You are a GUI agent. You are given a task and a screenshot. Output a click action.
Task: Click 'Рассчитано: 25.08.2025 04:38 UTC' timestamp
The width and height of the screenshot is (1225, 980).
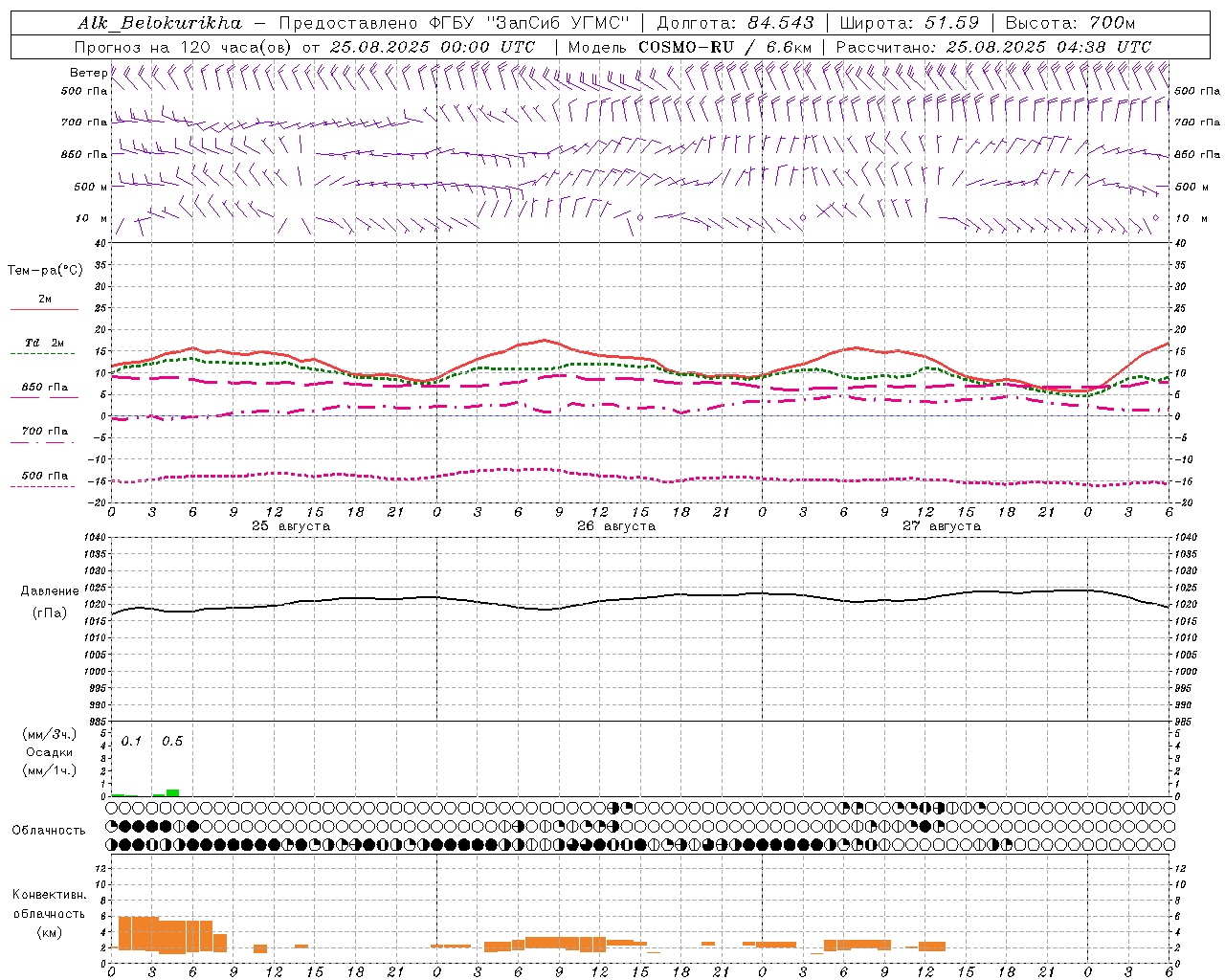pyautogui.click(x=993, y=47)
